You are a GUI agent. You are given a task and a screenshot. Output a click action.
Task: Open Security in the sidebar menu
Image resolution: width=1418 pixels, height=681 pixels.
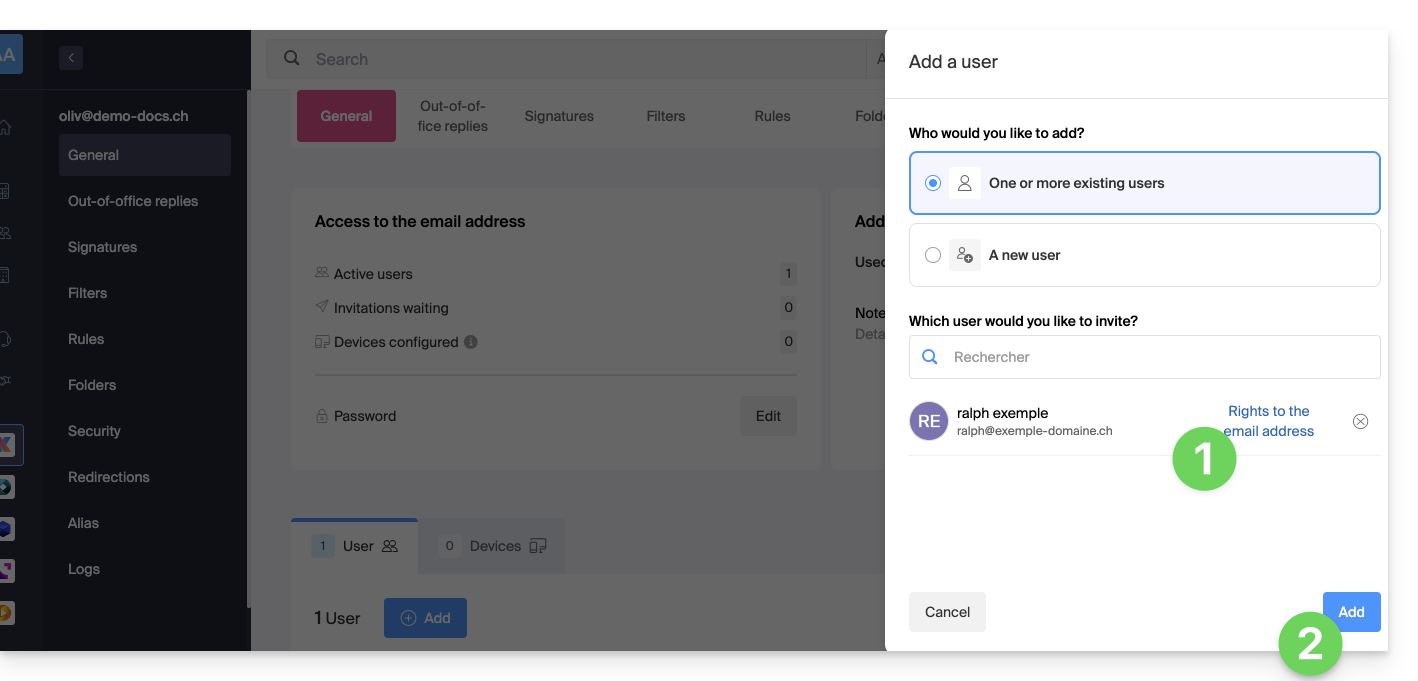click(x=94, y=431)
